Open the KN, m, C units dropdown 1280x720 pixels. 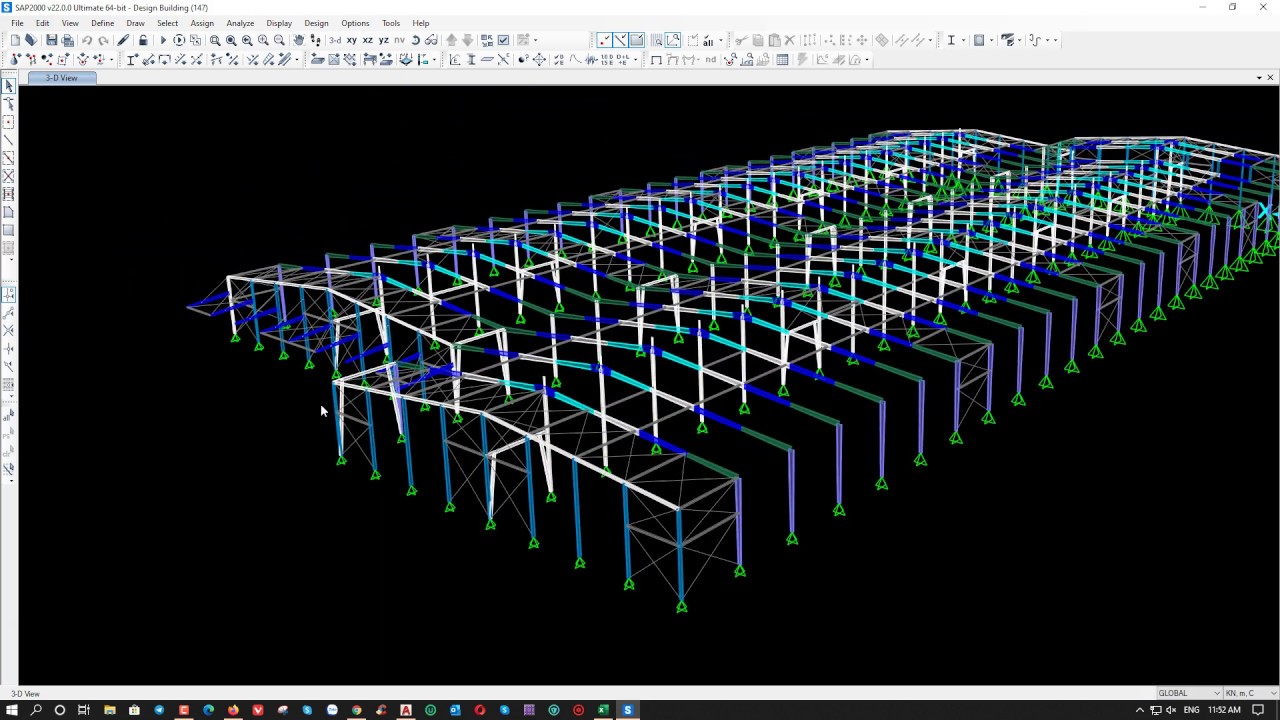tap(1253, 693)
